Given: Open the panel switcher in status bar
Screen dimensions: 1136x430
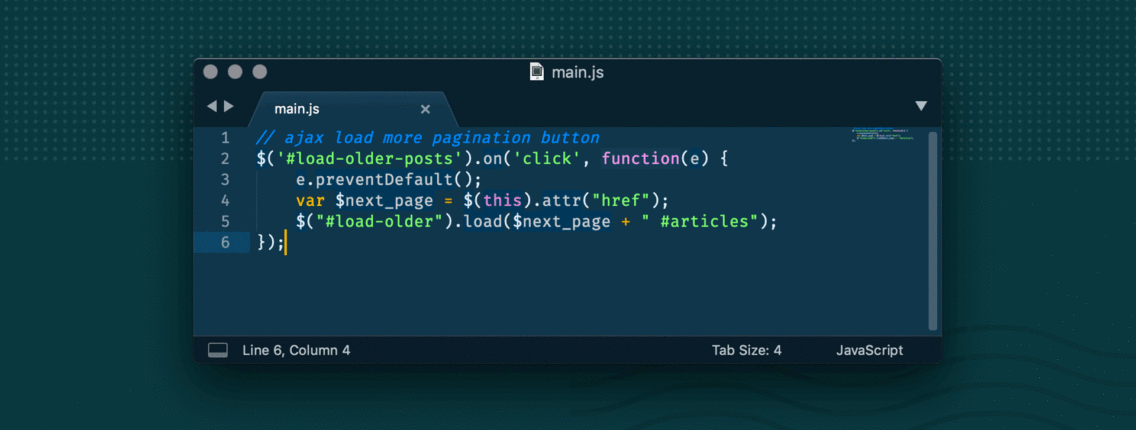Looking at the screenshot, I should (x=218, y=350).
